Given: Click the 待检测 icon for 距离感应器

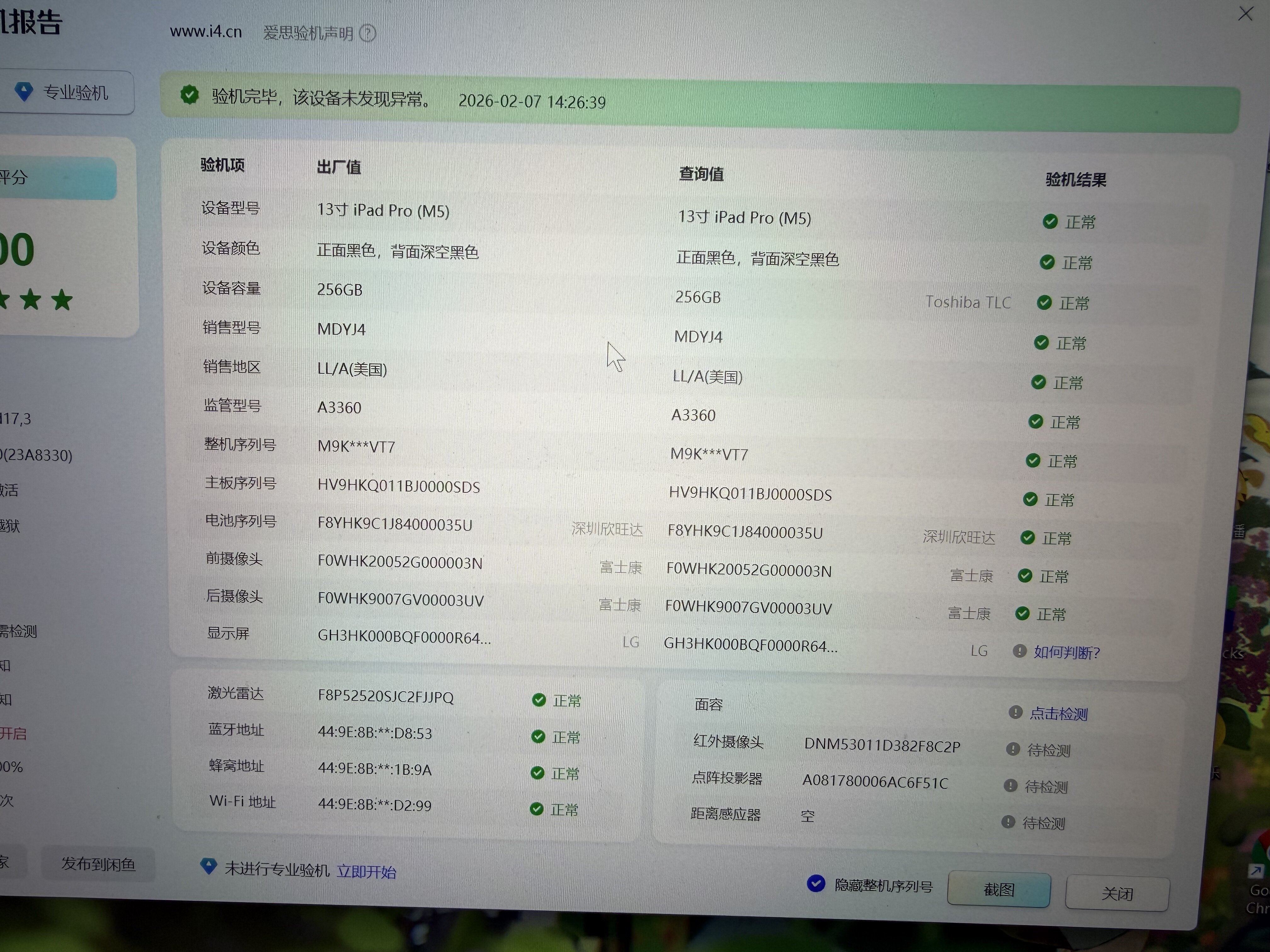Looking at the screenshot, I should point(1008,822).
